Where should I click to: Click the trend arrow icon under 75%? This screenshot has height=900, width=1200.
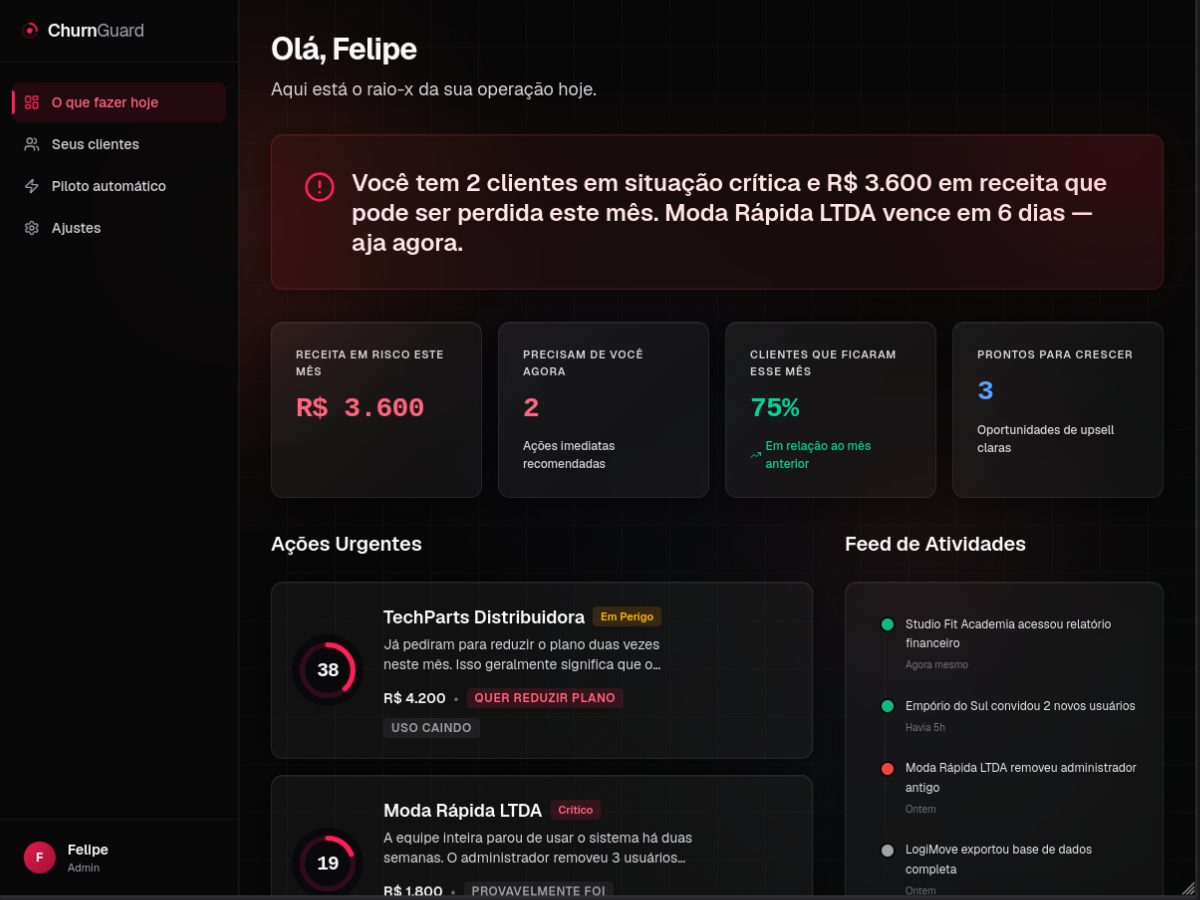pos(756,455)
